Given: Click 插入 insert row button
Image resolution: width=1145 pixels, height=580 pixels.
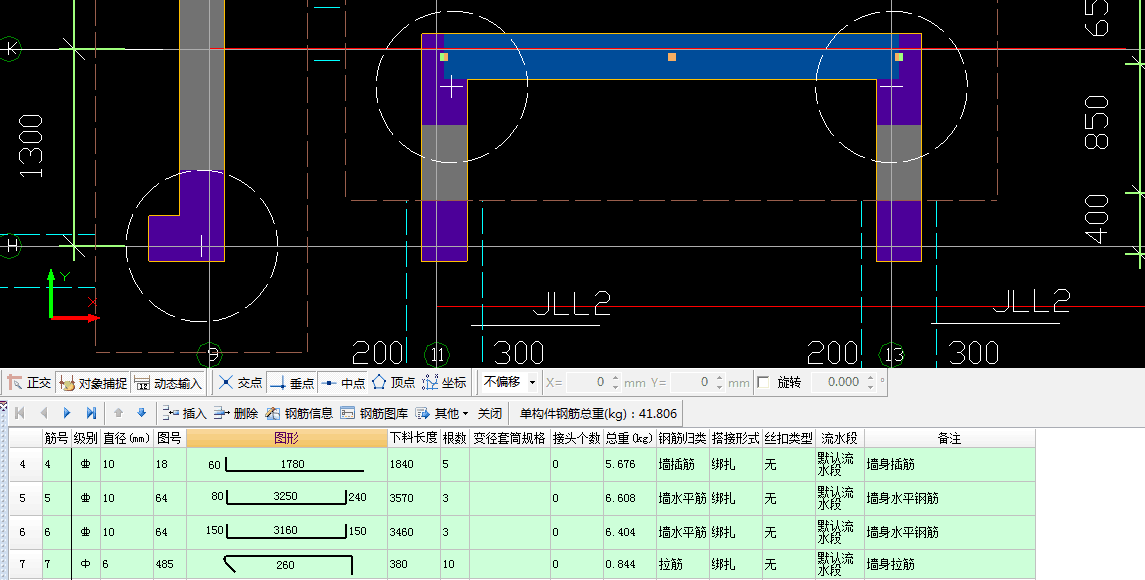Looking at the screenshot, I should [x=185, y=413].
